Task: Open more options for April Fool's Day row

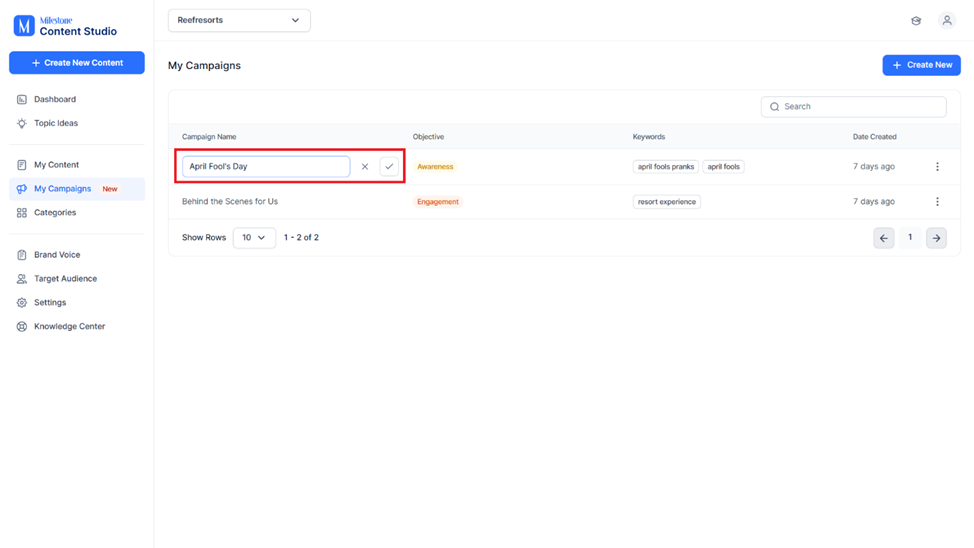Action: 937,167
